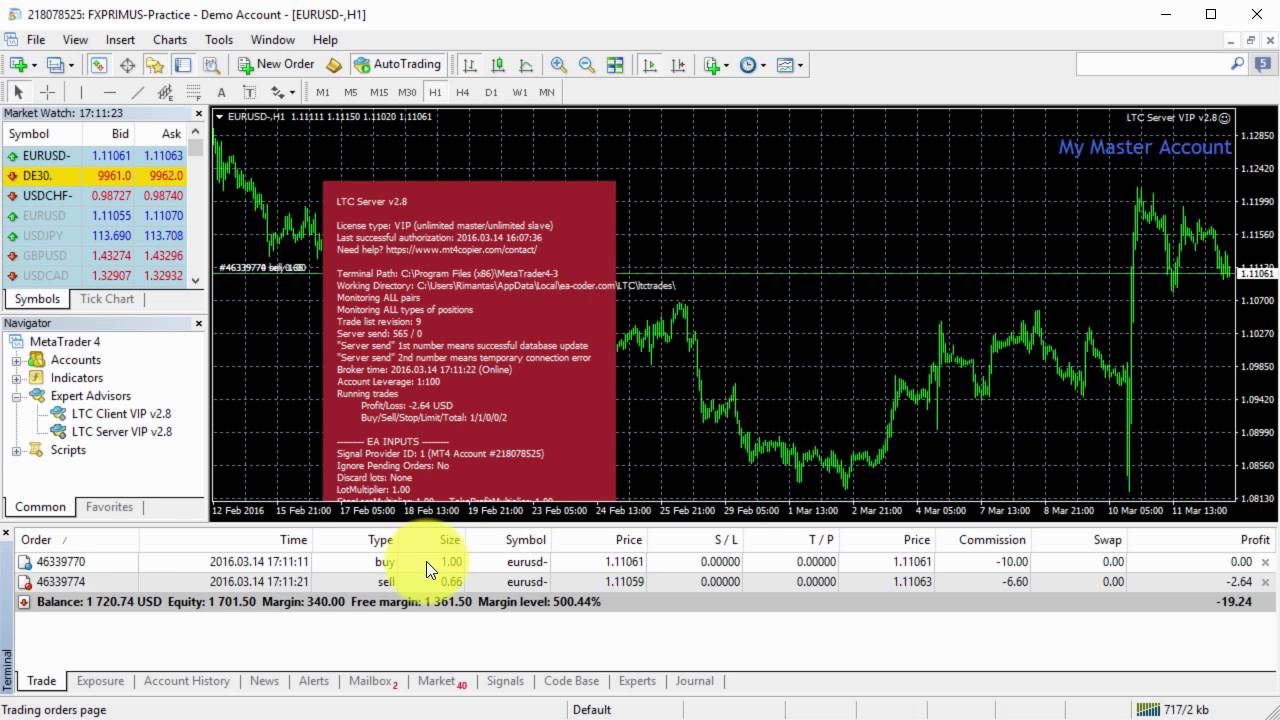This screenshot has width=1280, height=720.
Task: Open the Data Window crosshair icon
Action: coord(127,65)
